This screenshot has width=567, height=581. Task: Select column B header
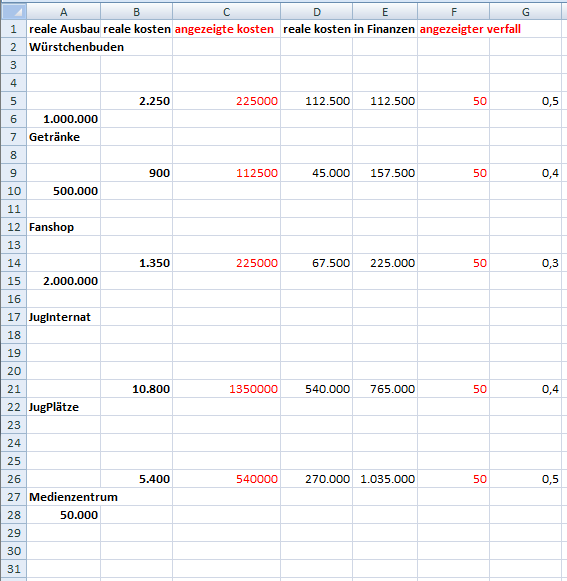point(136,12)
